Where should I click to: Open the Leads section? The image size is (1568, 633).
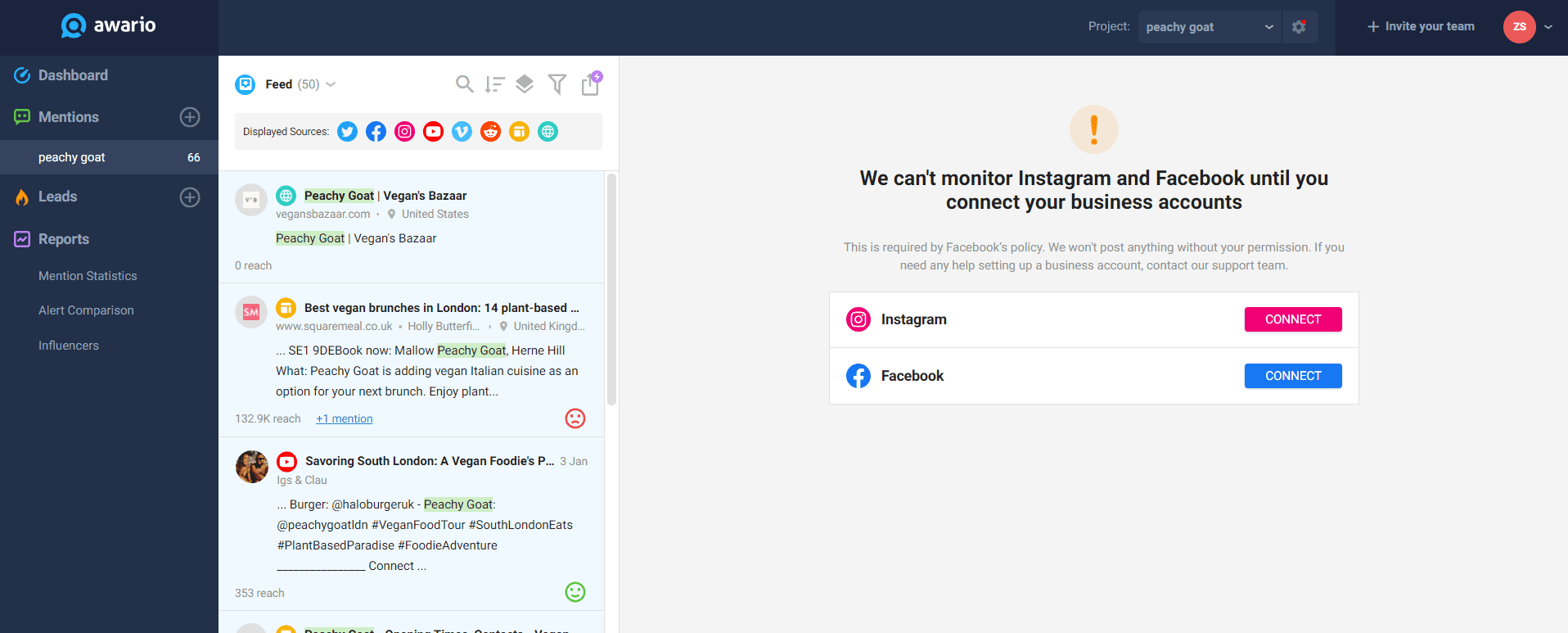57,197
